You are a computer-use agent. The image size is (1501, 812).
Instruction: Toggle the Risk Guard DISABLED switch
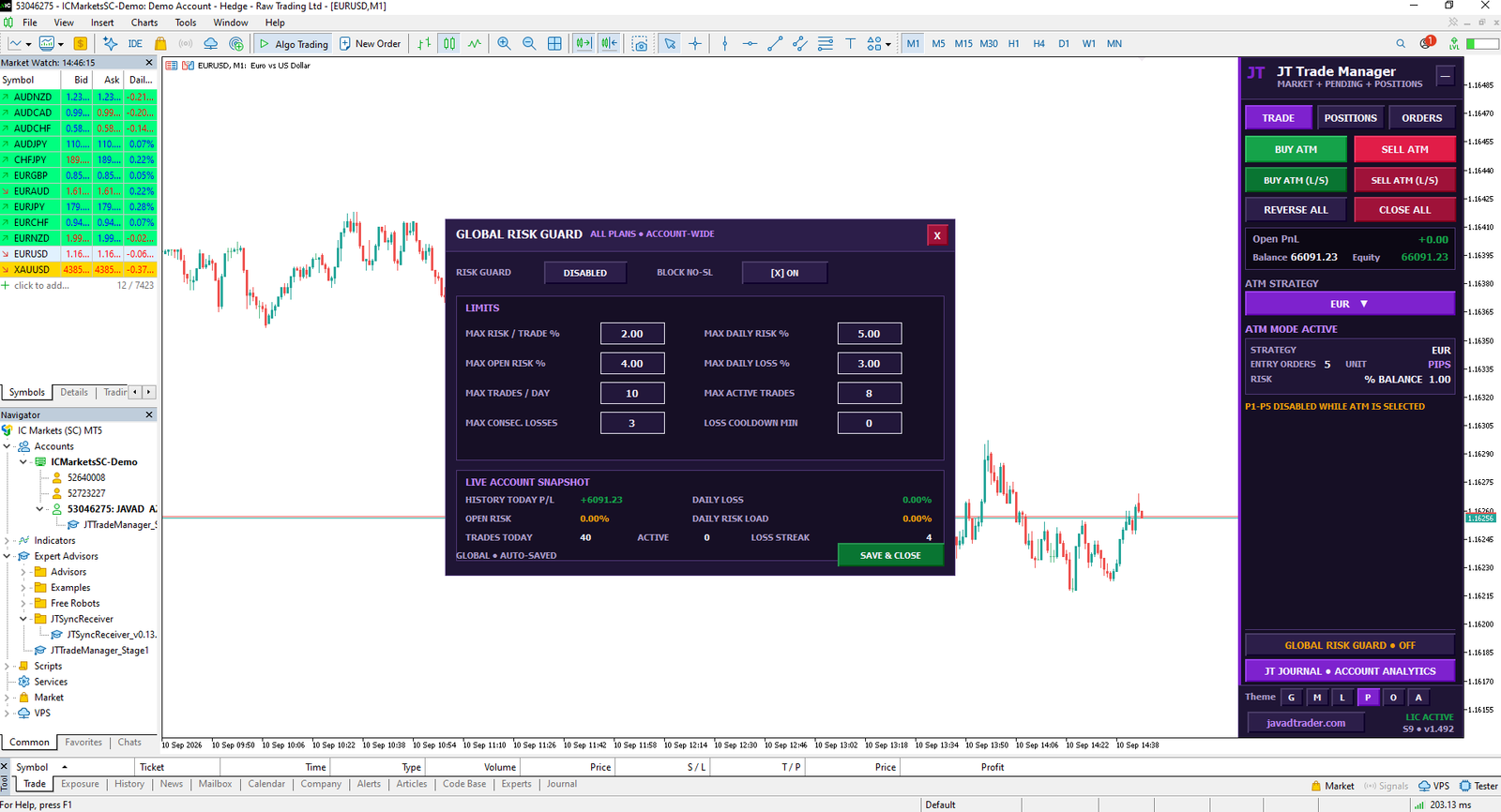[x=585, y=273]
